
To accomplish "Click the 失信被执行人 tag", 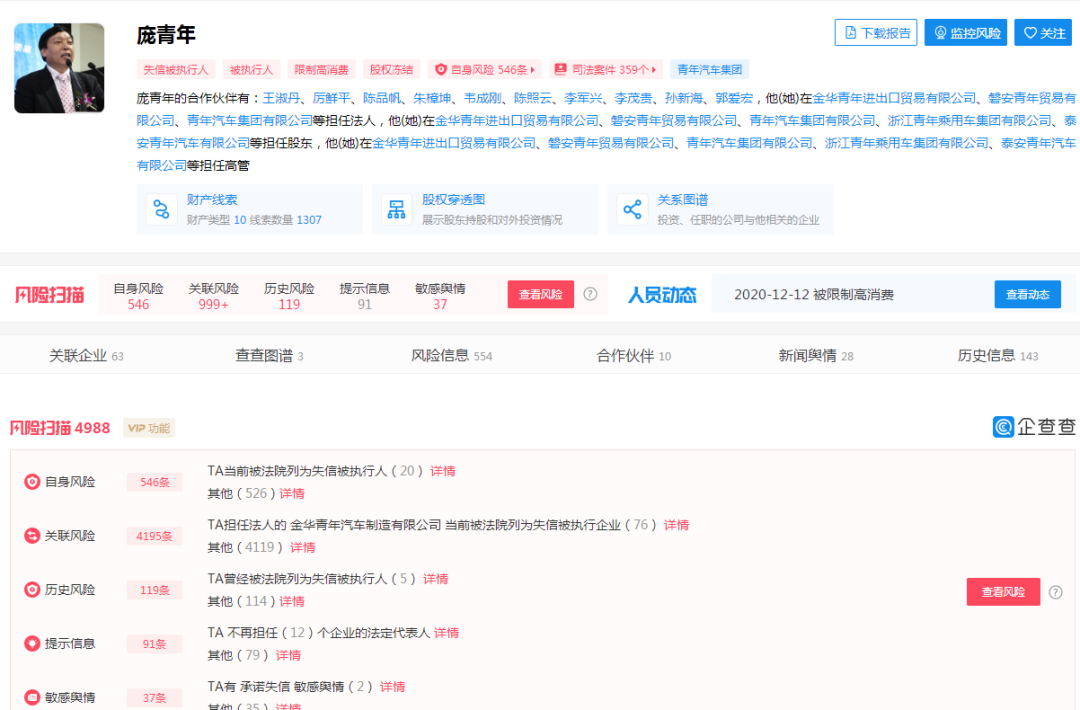I will 176,70.
